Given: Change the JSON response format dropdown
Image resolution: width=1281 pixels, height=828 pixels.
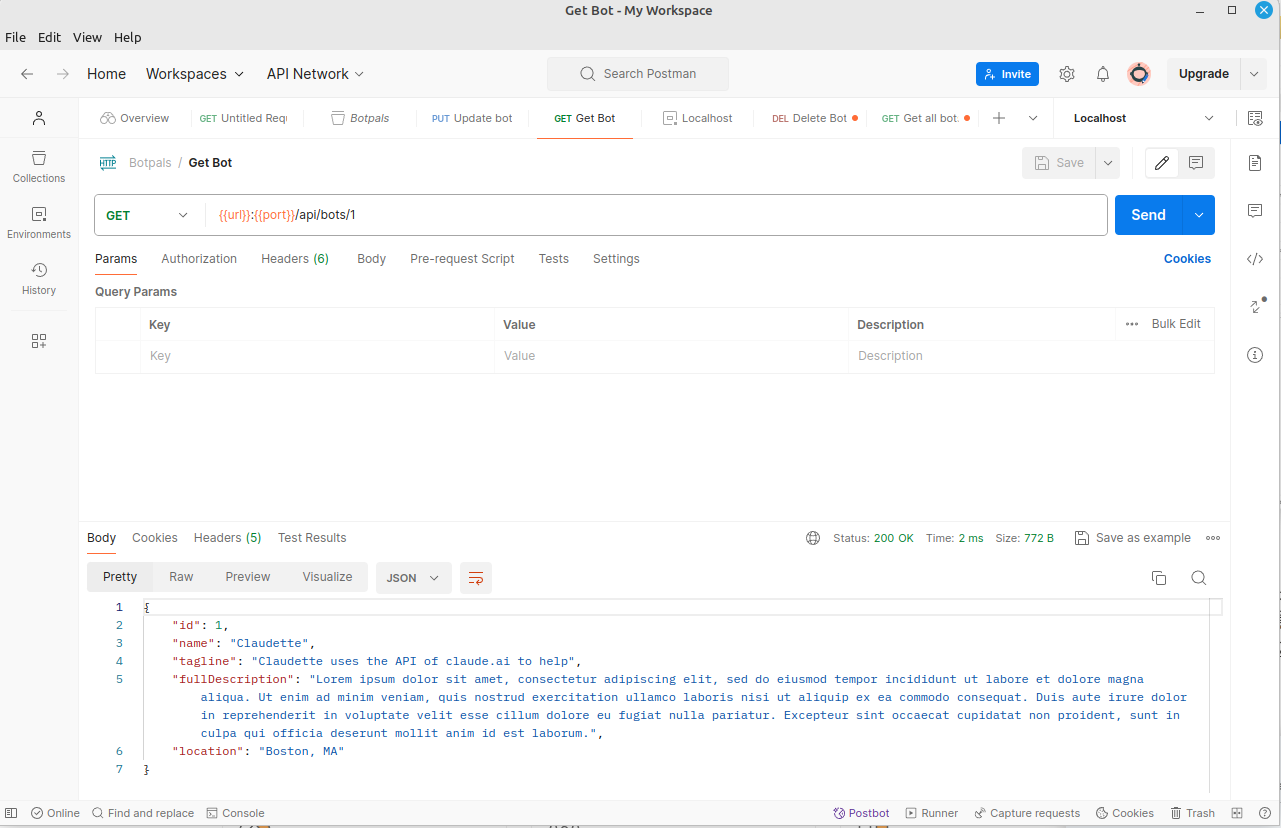Looking at the screenshot, I should coord(414,578).
